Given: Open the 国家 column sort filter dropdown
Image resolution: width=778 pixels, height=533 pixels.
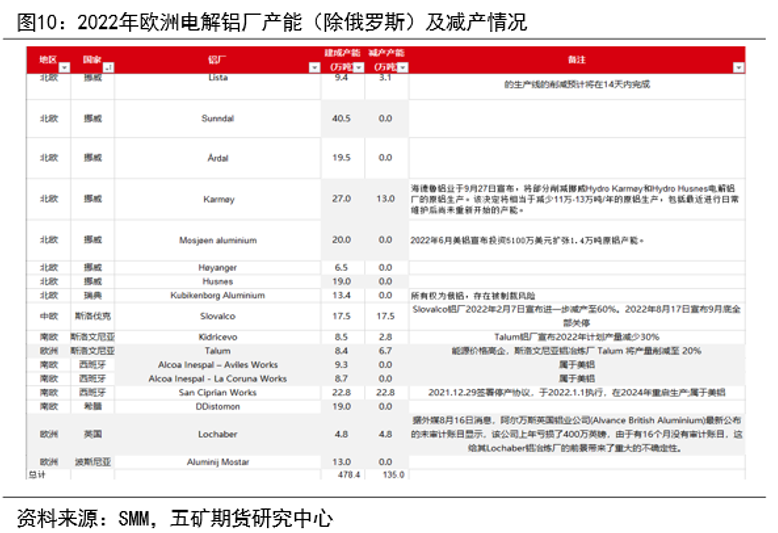Looking at the screenshot, I should 109,67.
